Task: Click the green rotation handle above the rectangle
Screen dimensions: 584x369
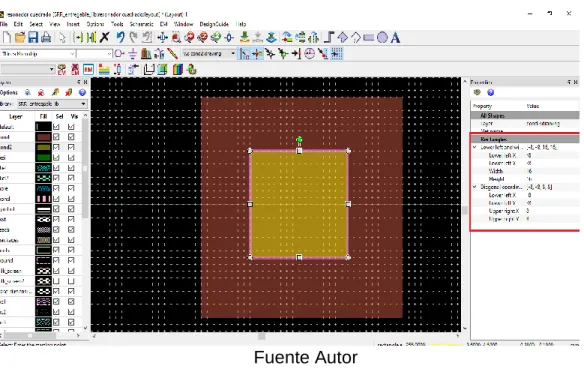Action: pos(299,140)
